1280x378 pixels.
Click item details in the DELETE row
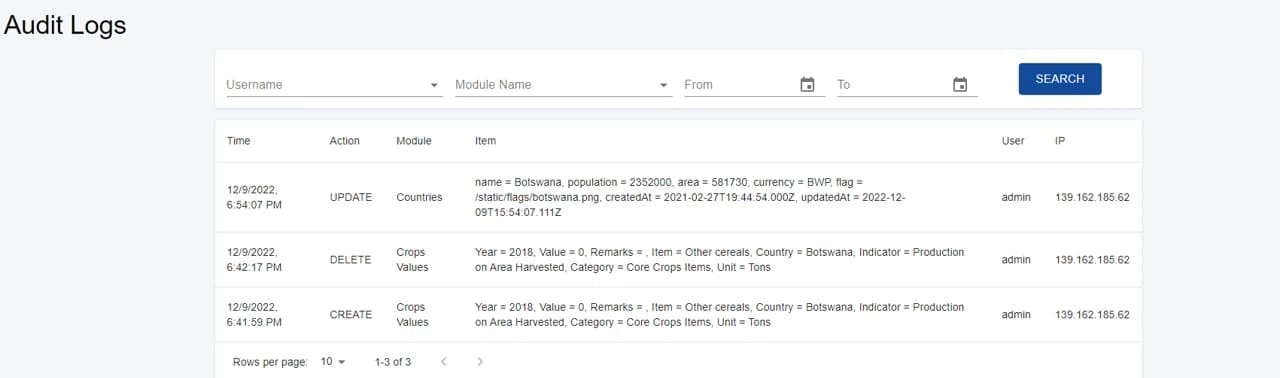pyautogui.click(x=719, y=259)
